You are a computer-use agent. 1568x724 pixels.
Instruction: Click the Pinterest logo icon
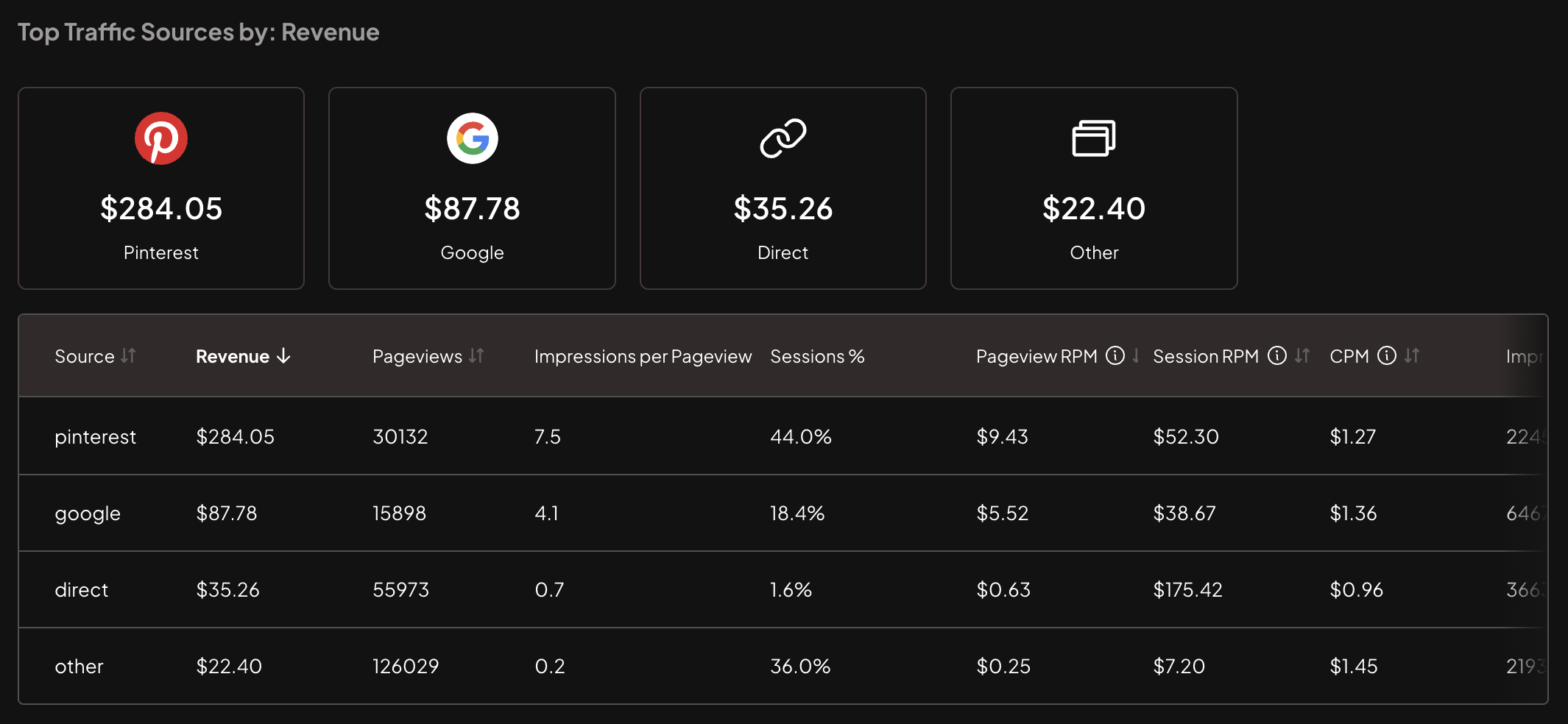(161, 138)
